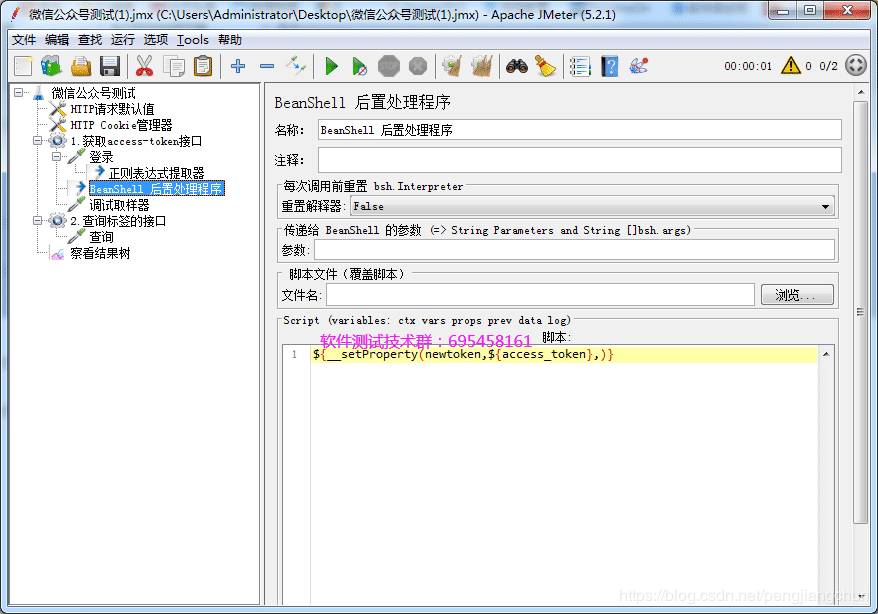This screenshot has width=878, height=614.
Task: Click the Paste clipboard icon
Action: click(203, 66)
